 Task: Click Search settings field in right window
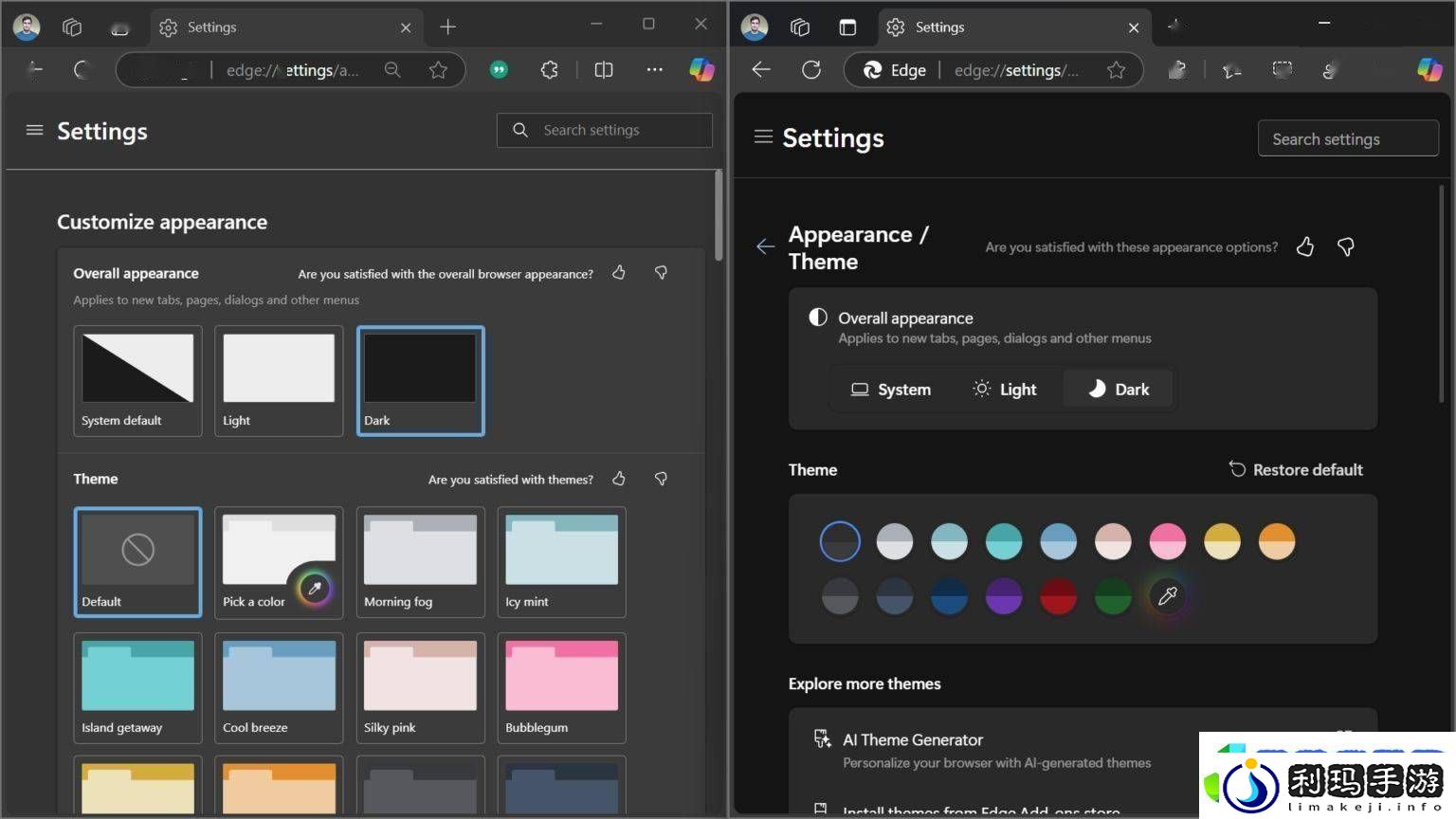coord(1348,138)
